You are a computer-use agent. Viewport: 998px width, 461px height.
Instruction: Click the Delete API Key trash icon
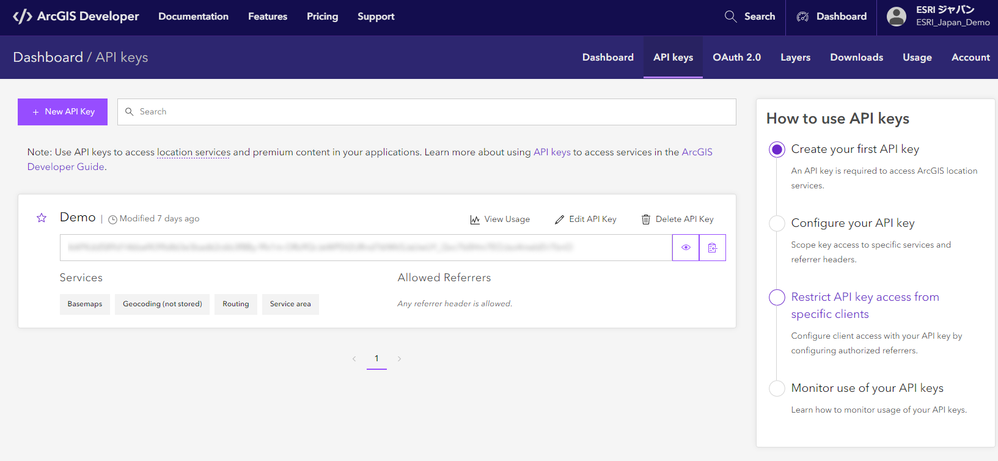pyautogui.click(x=646, y=219)
